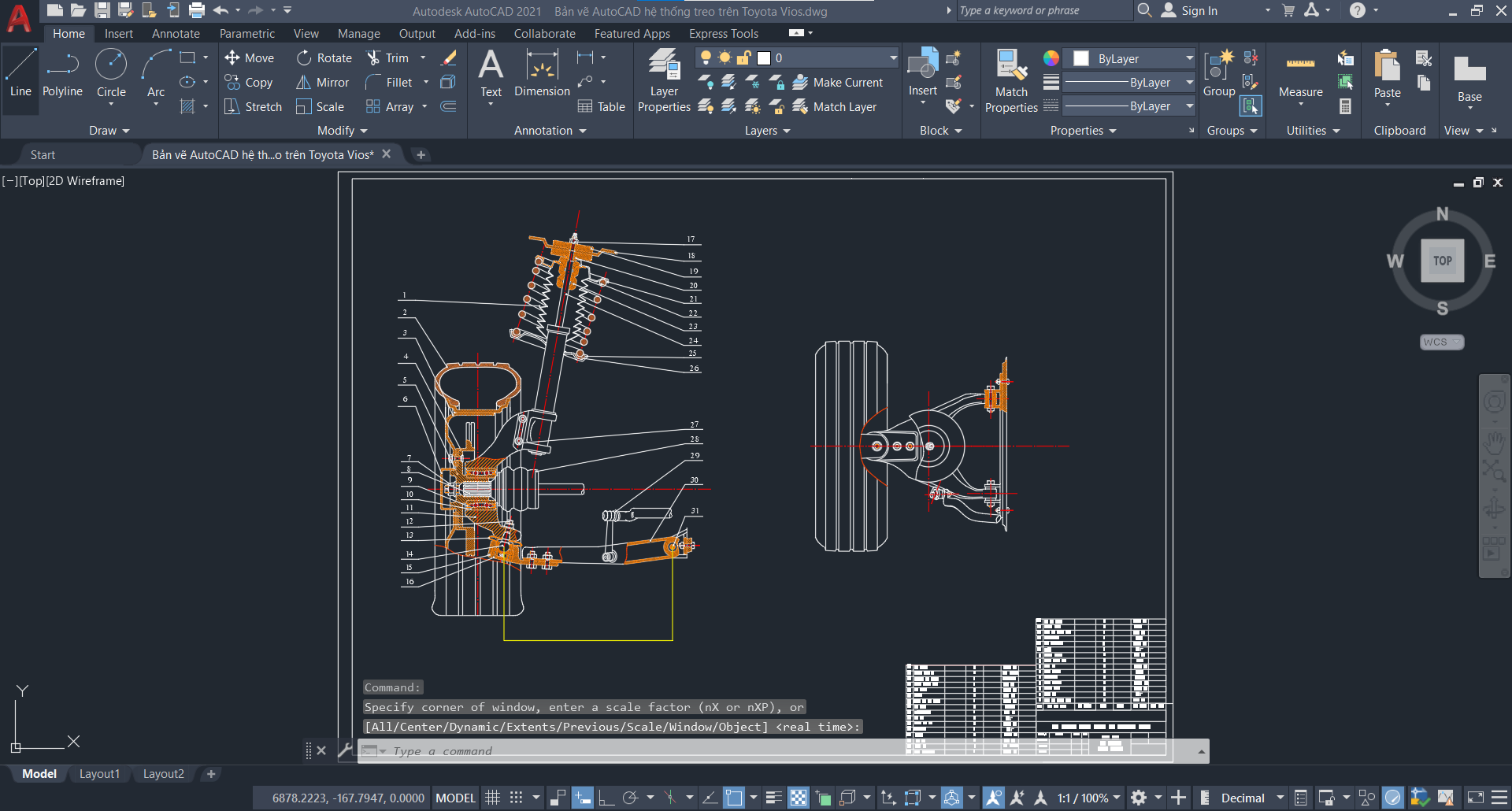Click the Trim tool
The image size is (1512, 811).
click(387, 57)
